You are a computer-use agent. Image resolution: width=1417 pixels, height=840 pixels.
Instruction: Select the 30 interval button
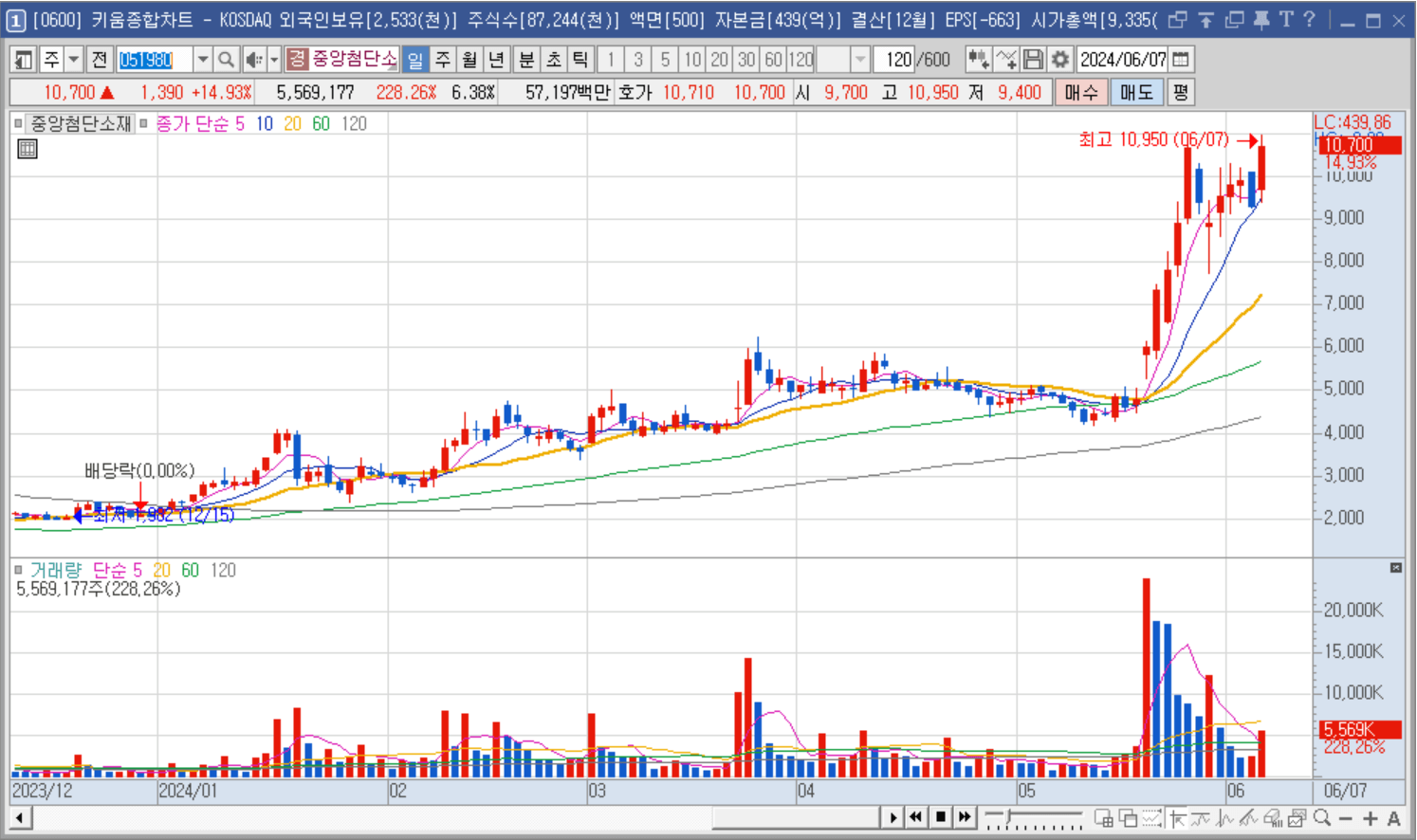tap(746, 60)
